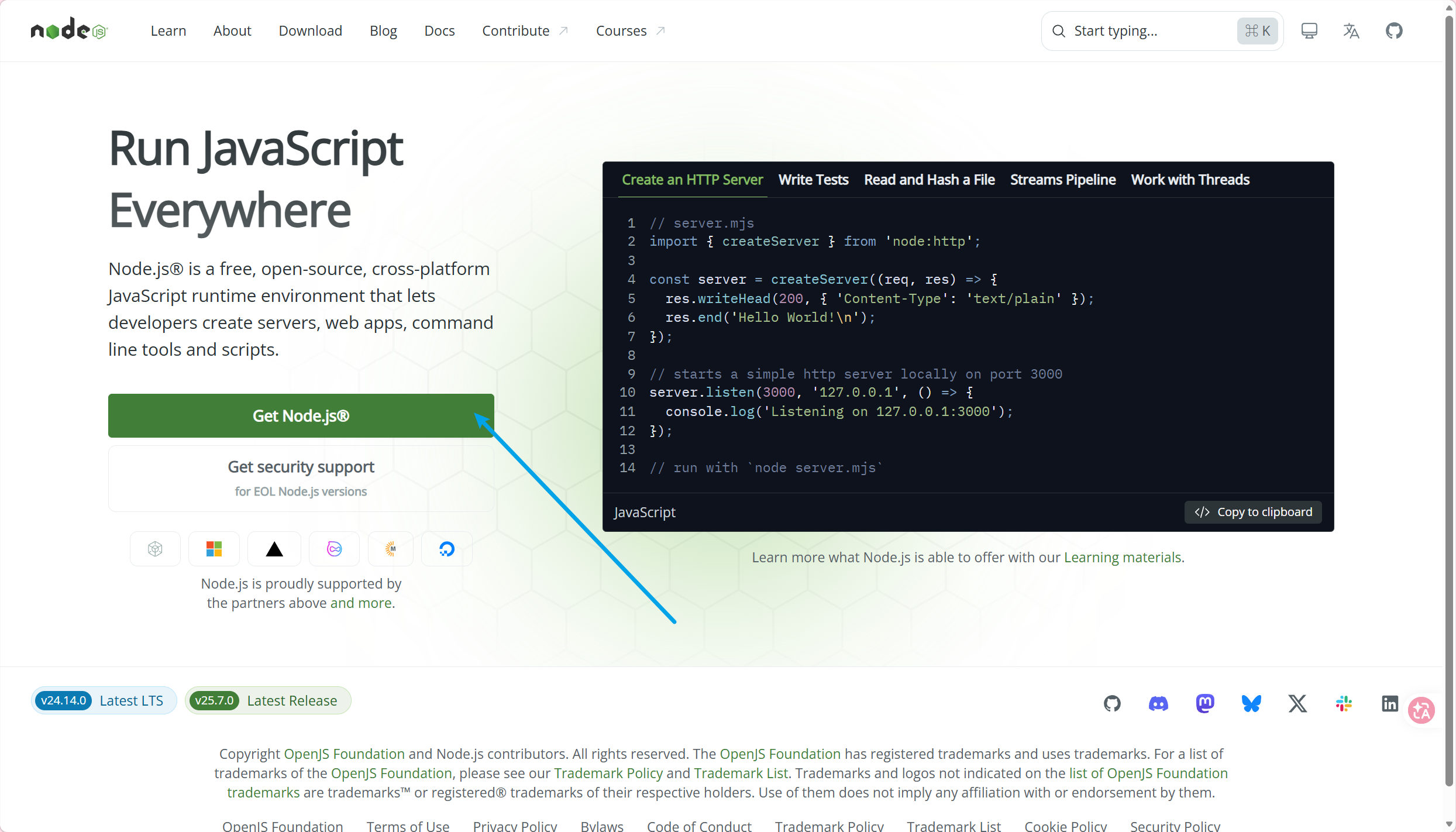Toggle the color theme with the display icon
Screen dimensions: 1456x832
tap(1309, 30)
